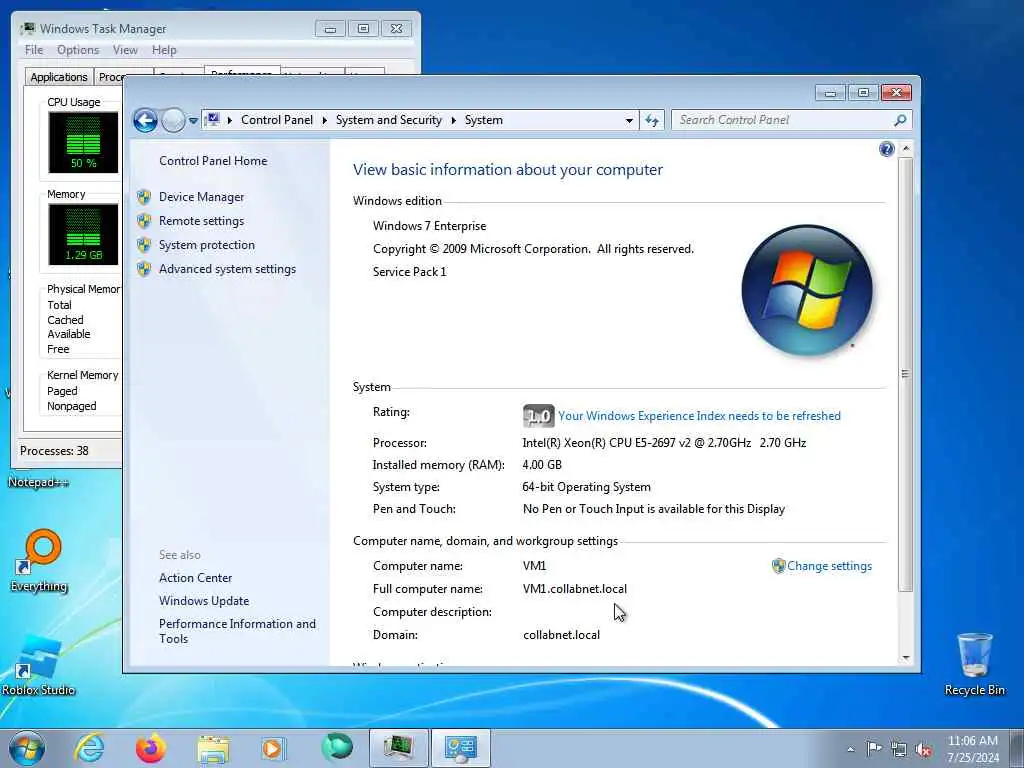
Task: Open Windows Explorer folder taskbar icon
Action: [x=213, y=748]
